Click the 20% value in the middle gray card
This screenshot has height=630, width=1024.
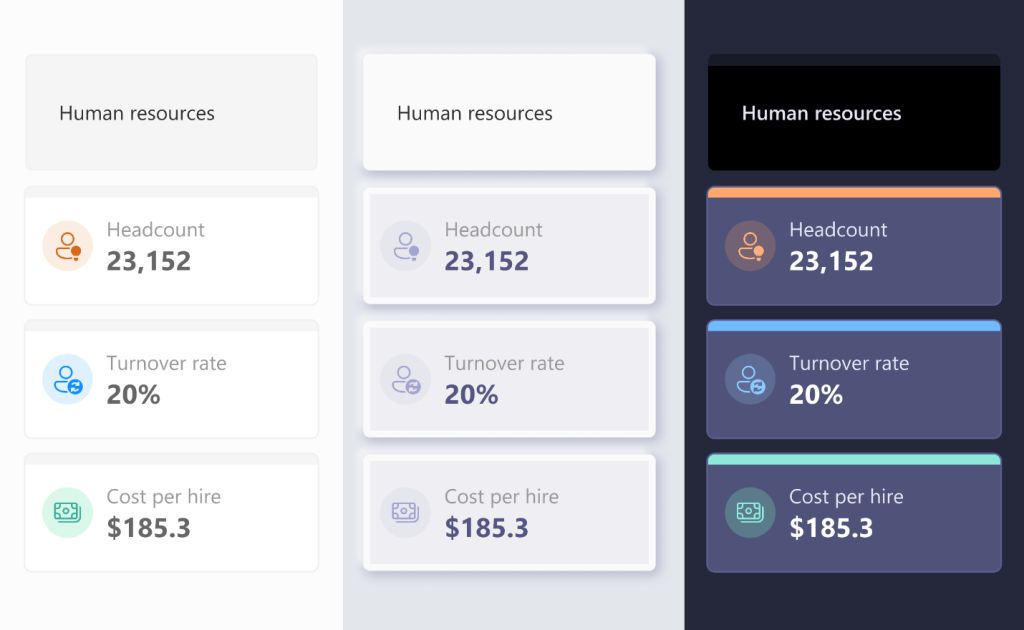point(471,394)
